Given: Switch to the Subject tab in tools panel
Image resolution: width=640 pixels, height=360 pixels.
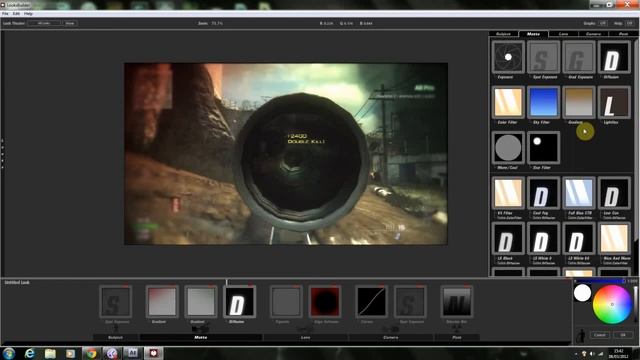Looking at the screenshot, I should (503, 34).
